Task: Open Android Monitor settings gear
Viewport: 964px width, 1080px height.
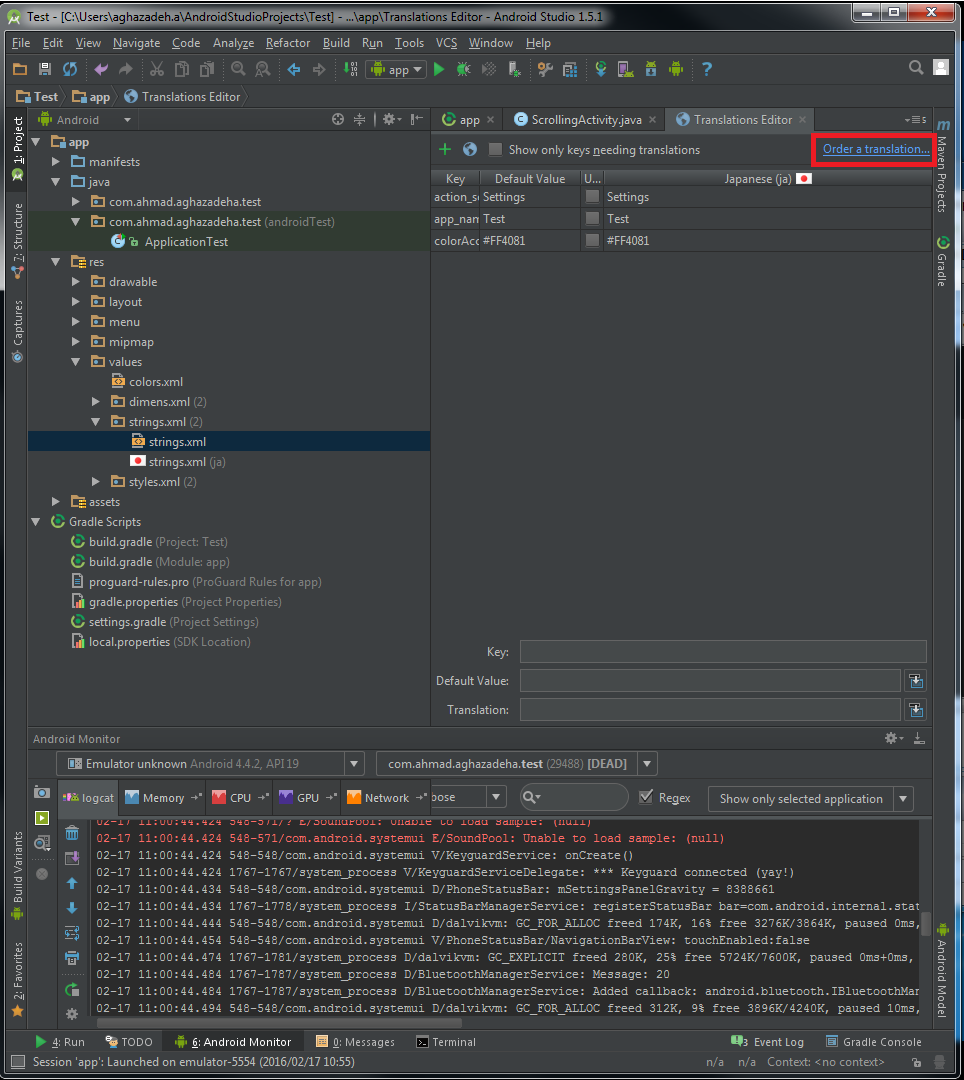Action: point(893,738)
